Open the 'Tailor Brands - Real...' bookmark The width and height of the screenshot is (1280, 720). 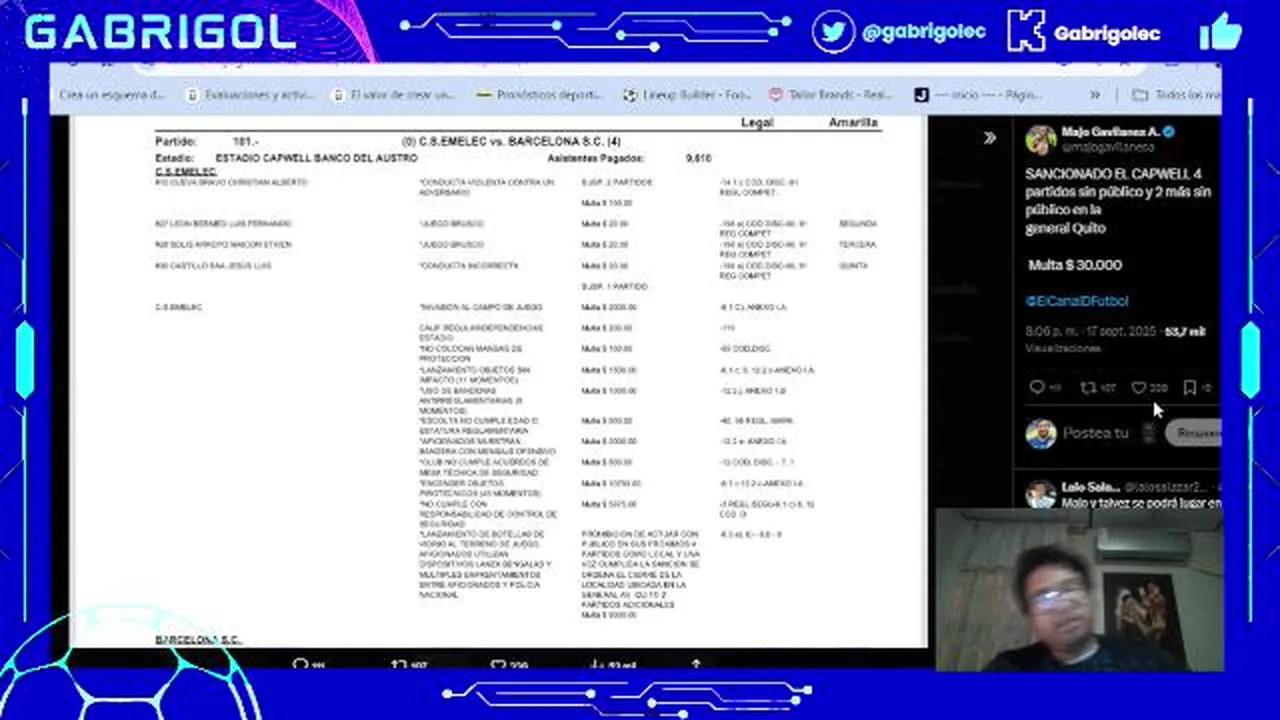(x=830, y=95)
